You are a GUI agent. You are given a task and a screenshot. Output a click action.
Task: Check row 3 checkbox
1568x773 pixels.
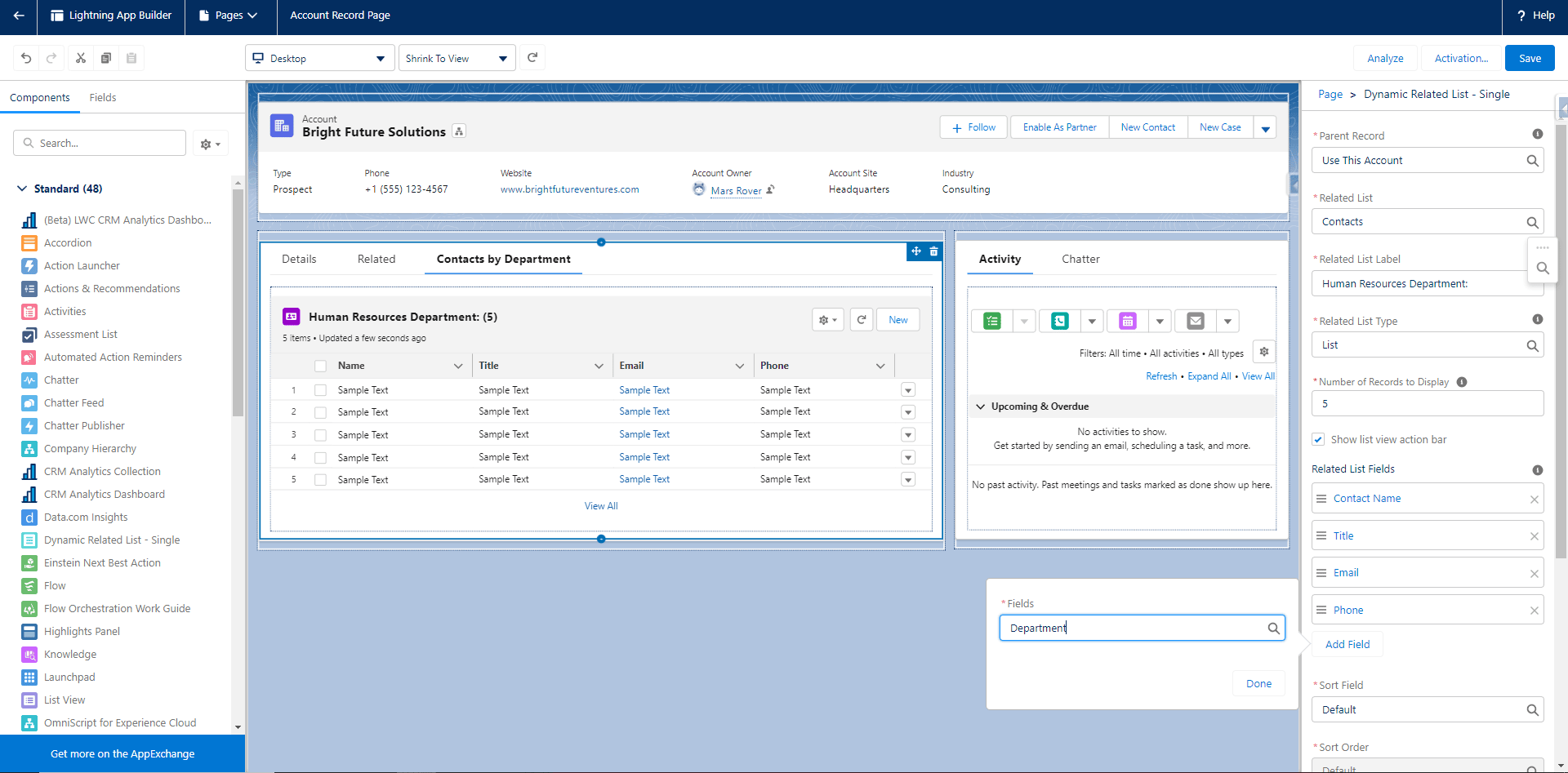[320, 435]
